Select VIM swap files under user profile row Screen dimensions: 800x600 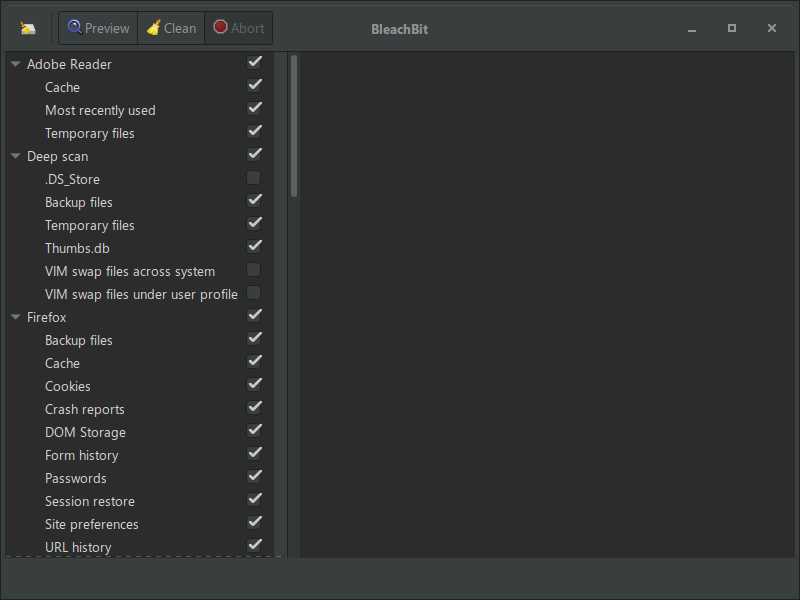pyautogui.click(x=141, y=294)
